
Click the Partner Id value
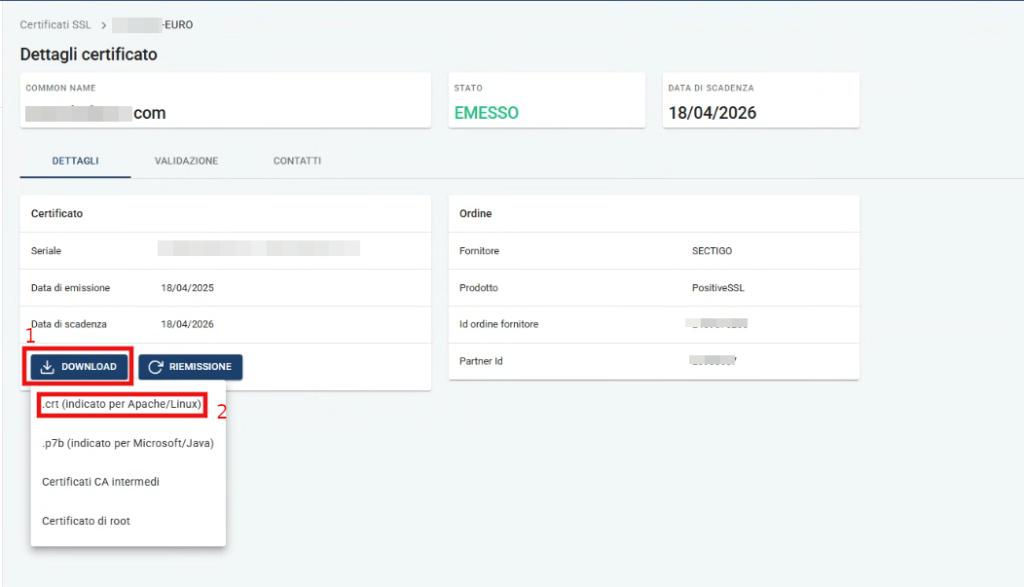click(713, 360)
